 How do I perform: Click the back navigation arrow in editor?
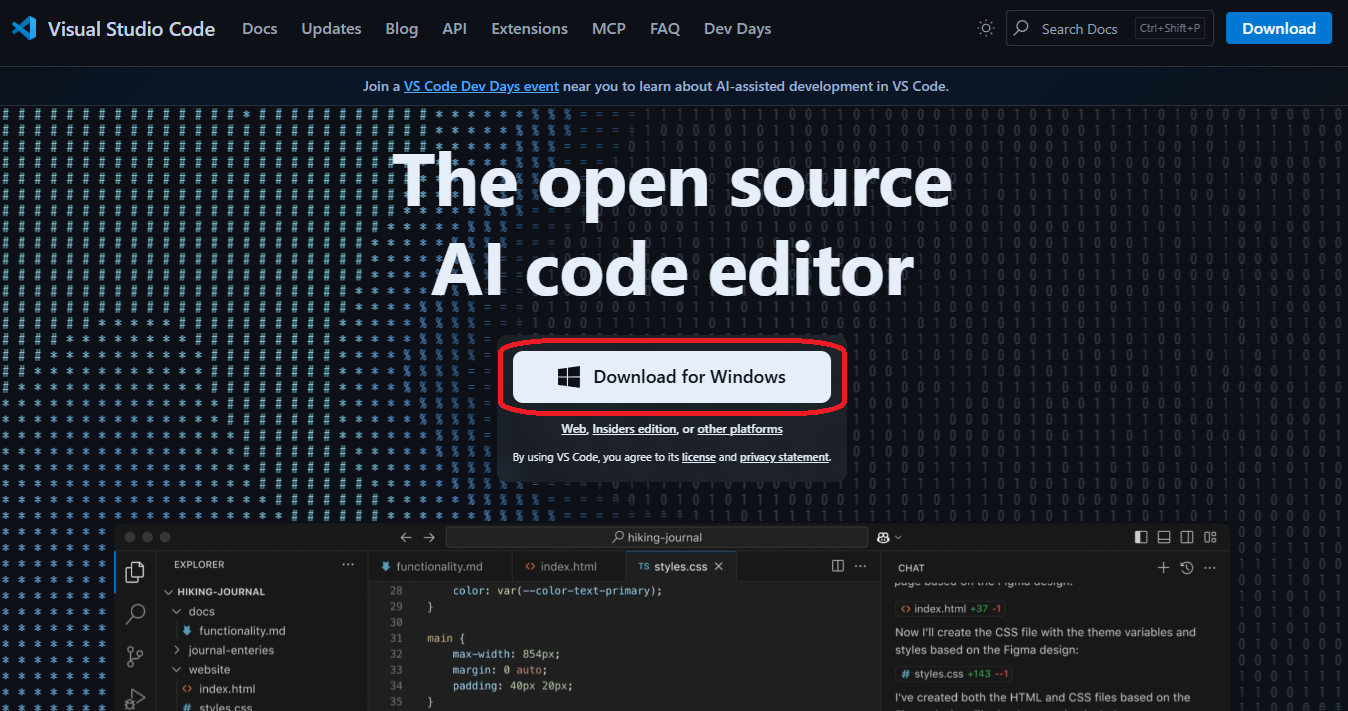pyautogui.click(x=406, y=537)
